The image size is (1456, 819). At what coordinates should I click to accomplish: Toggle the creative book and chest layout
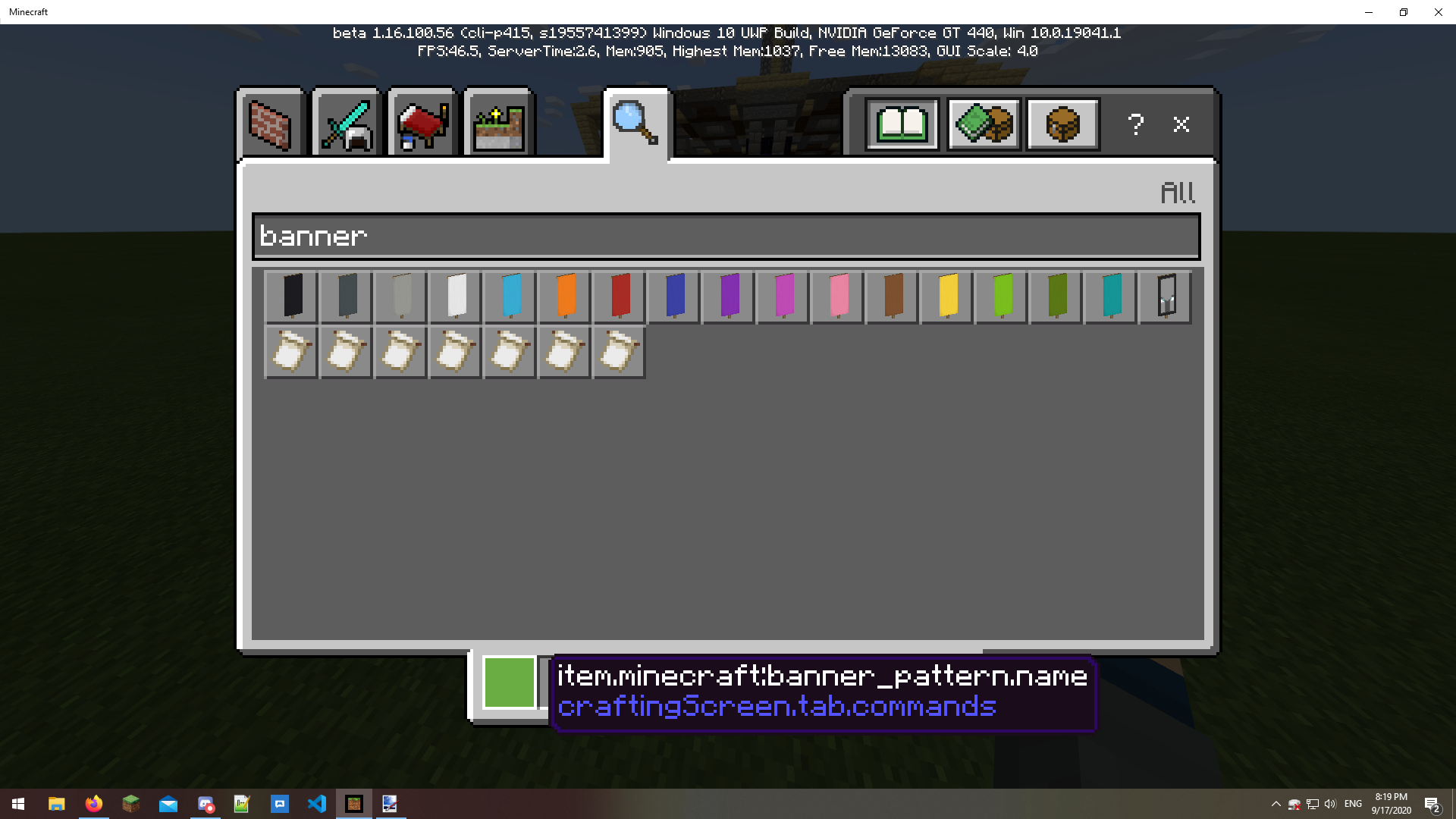983,124
